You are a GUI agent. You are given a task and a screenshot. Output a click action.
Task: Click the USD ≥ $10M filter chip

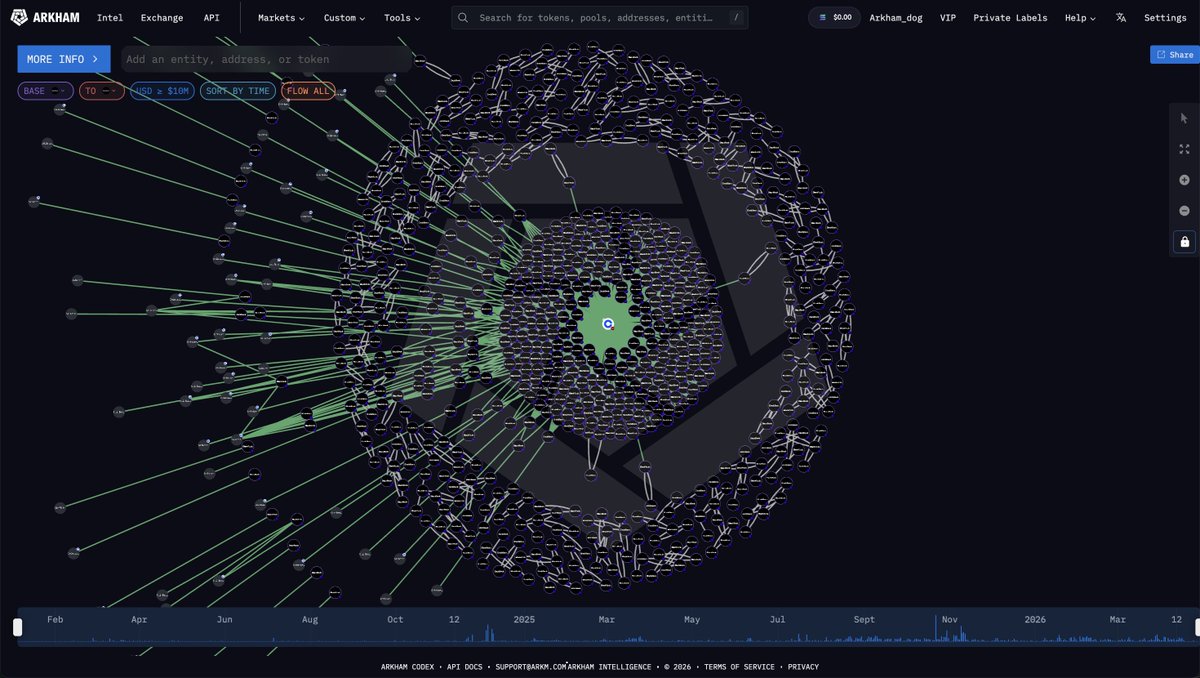click(162, 91)
